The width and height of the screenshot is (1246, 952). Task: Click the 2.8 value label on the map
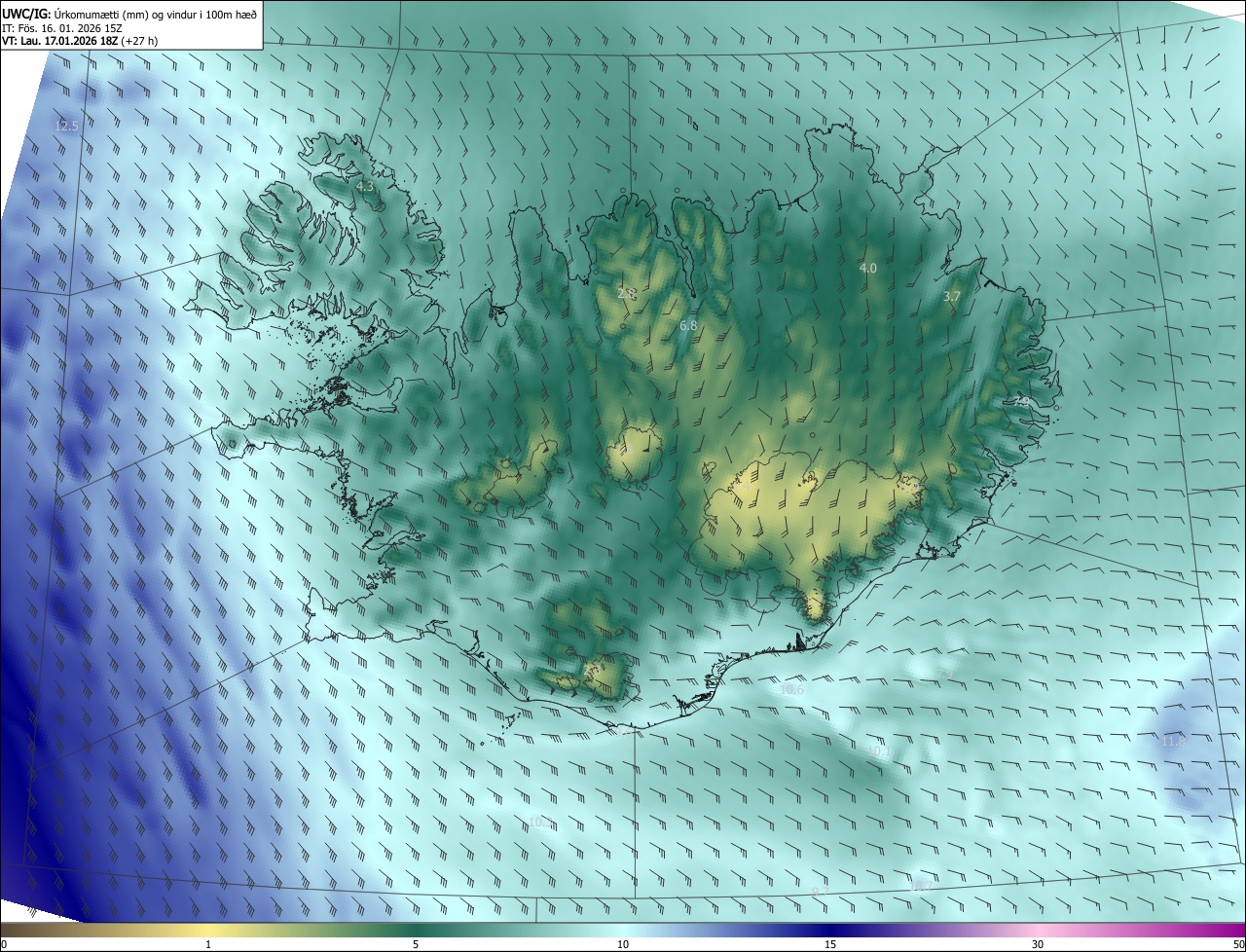[626, 293]
